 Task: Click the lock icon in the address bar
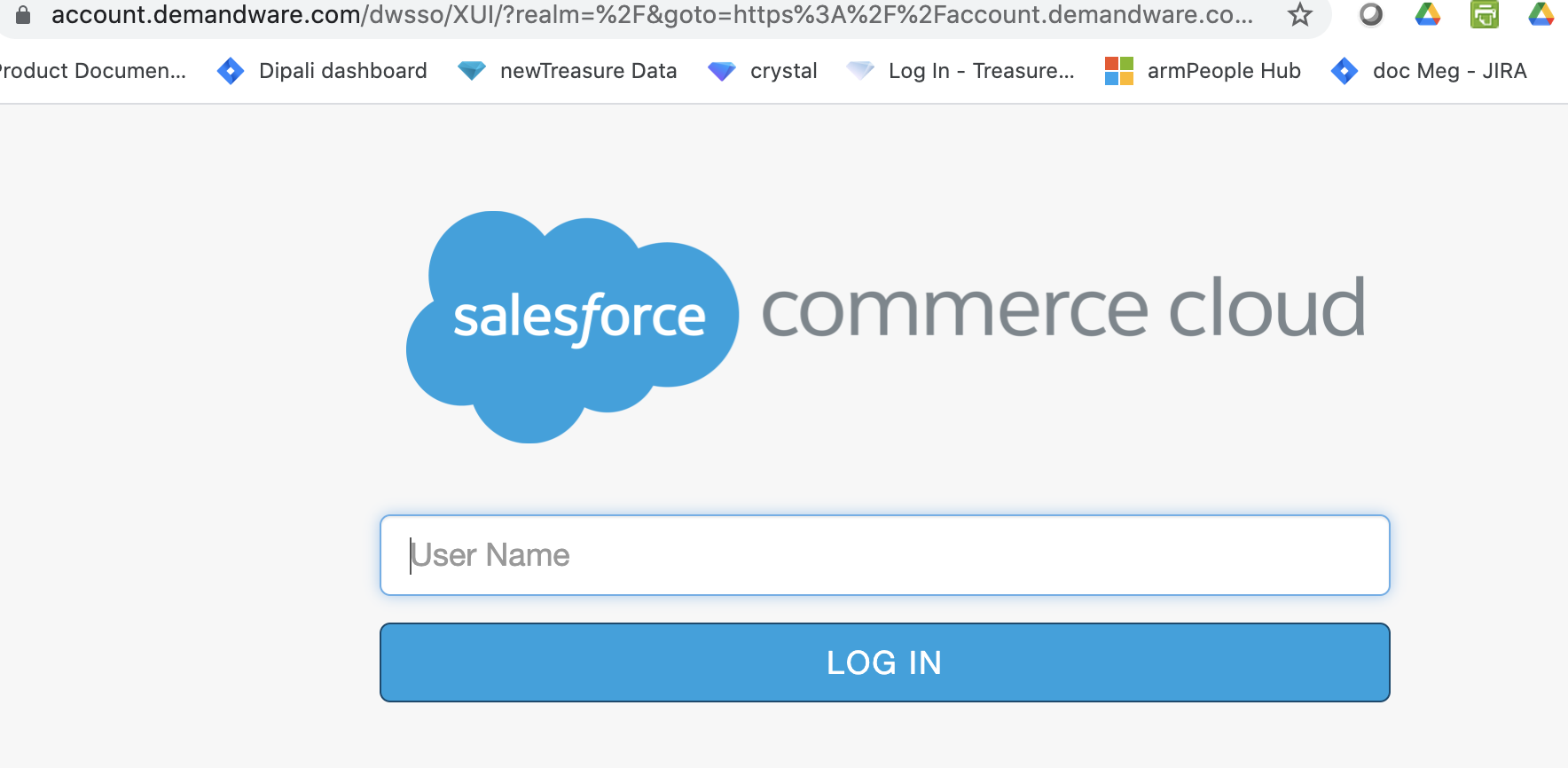coord(23,15)
